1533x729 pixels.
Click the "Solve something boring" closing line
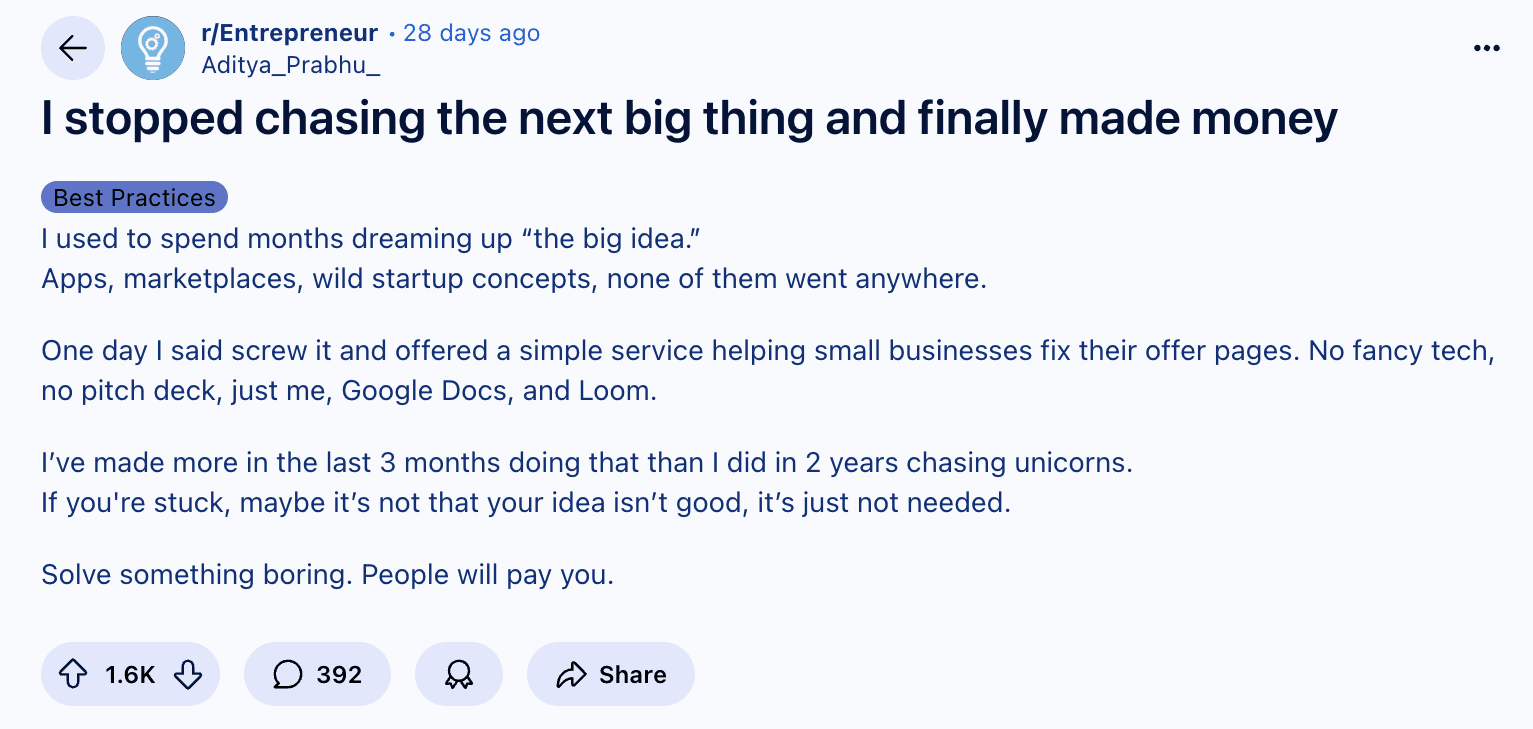(327, 575)
